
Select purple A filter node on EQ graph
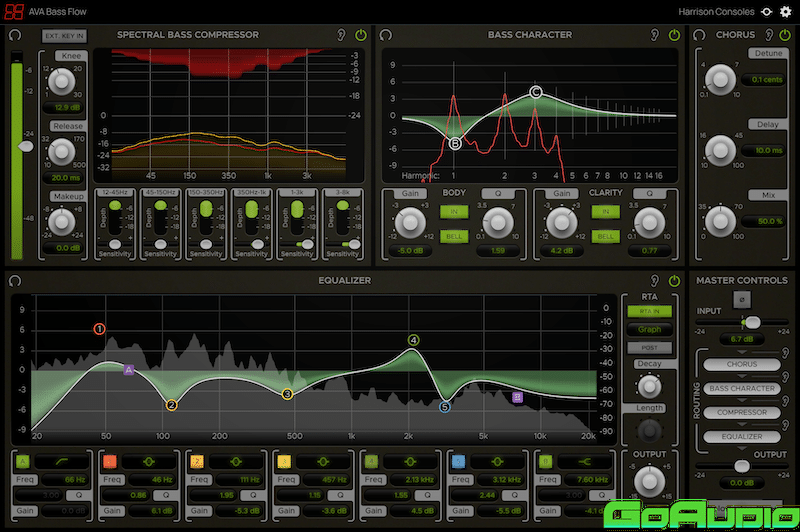point(129,370)
